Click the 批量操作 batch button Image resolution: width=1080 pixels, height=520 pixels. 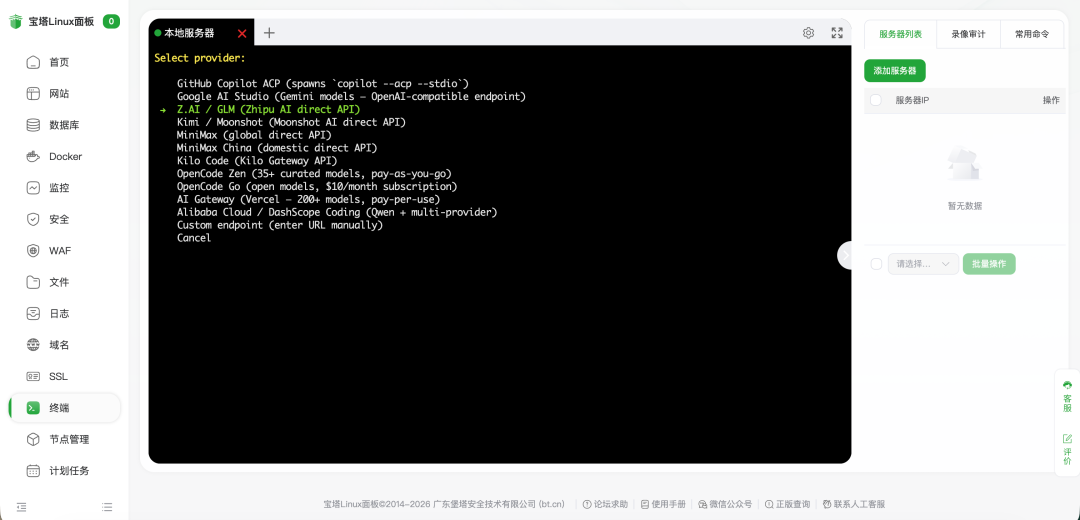pos(989,264)
